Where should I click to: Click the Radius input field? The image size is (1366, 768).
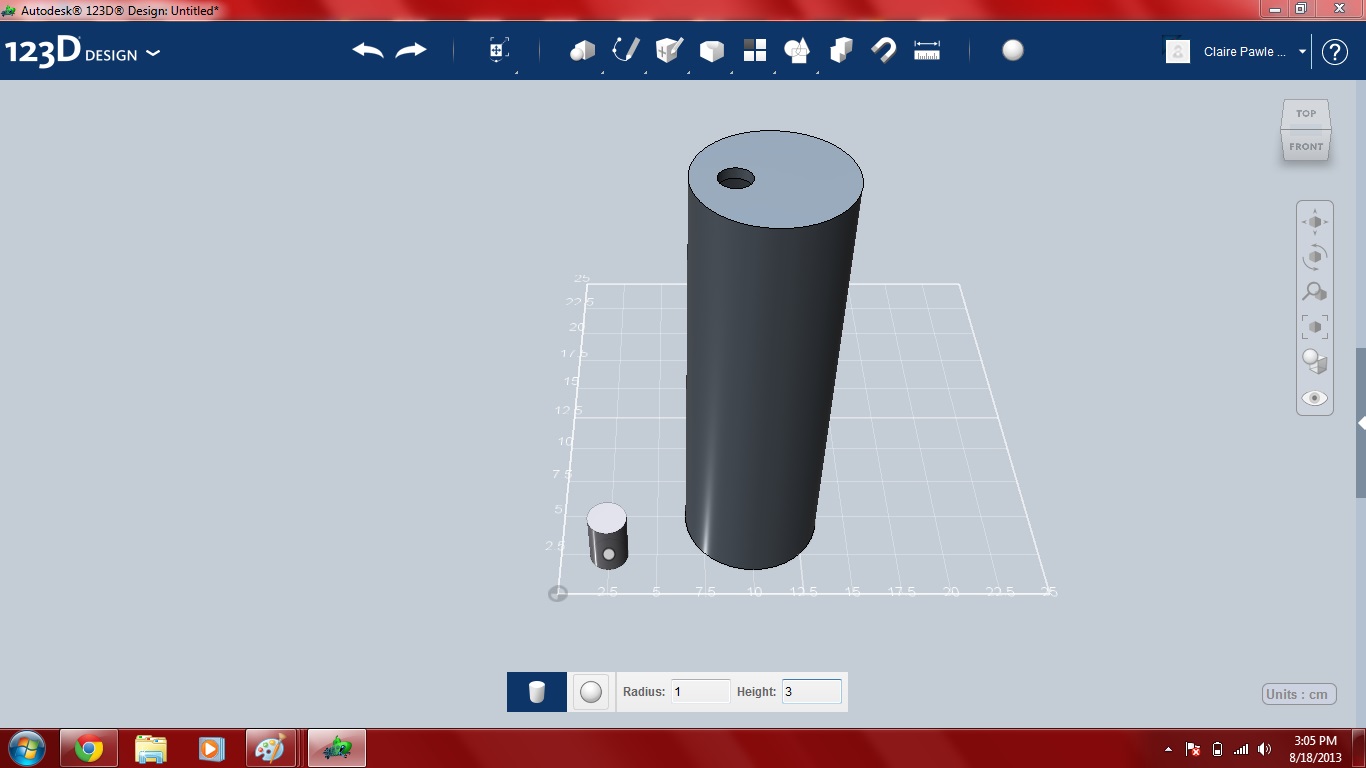click(700, 691)
